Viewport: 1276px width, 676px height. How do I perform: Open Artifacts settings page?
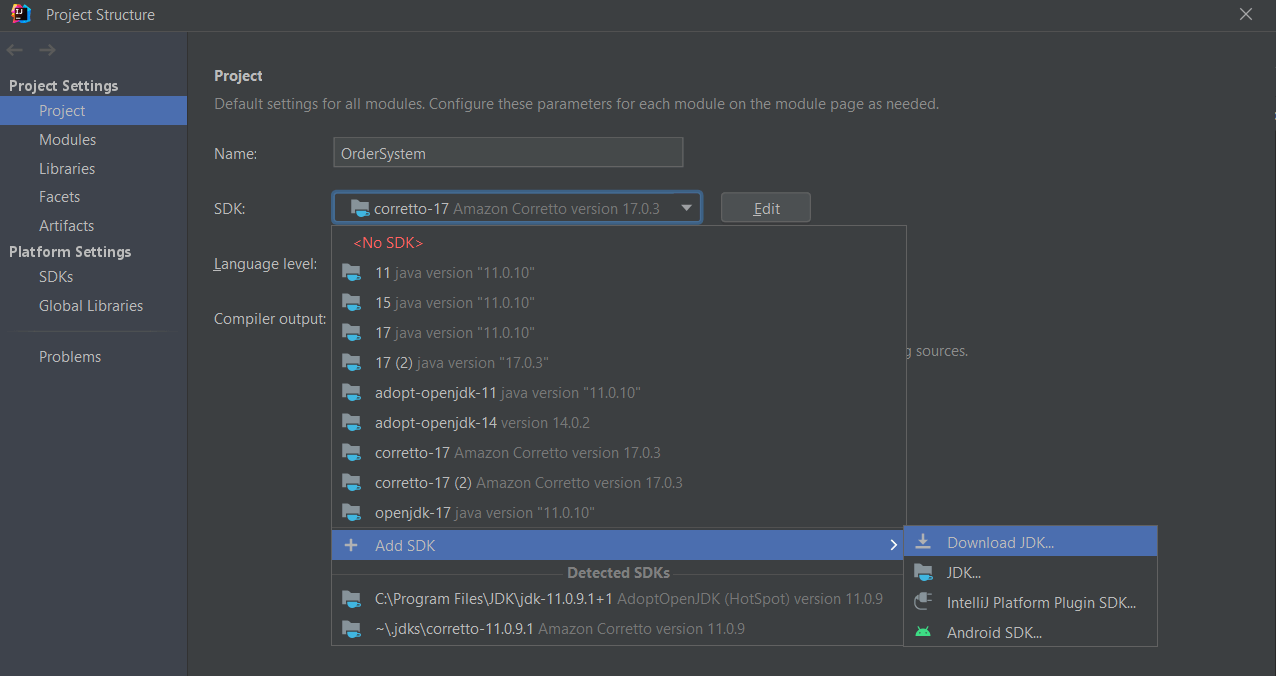(x=93, y=225)
